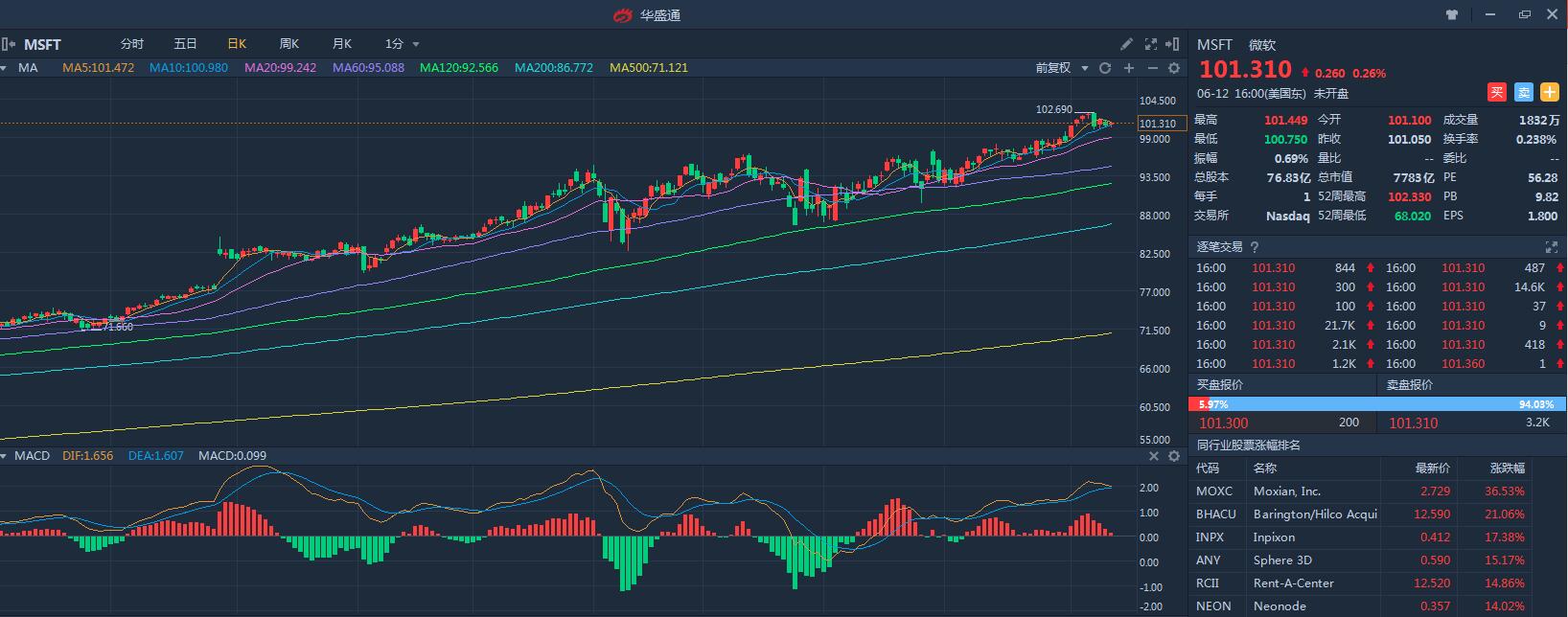Image resolution: width=1568 pixels, height=617 pixels.
Task: Expand the 逐笔交易 trades panel
Action: pos(1552,247)
